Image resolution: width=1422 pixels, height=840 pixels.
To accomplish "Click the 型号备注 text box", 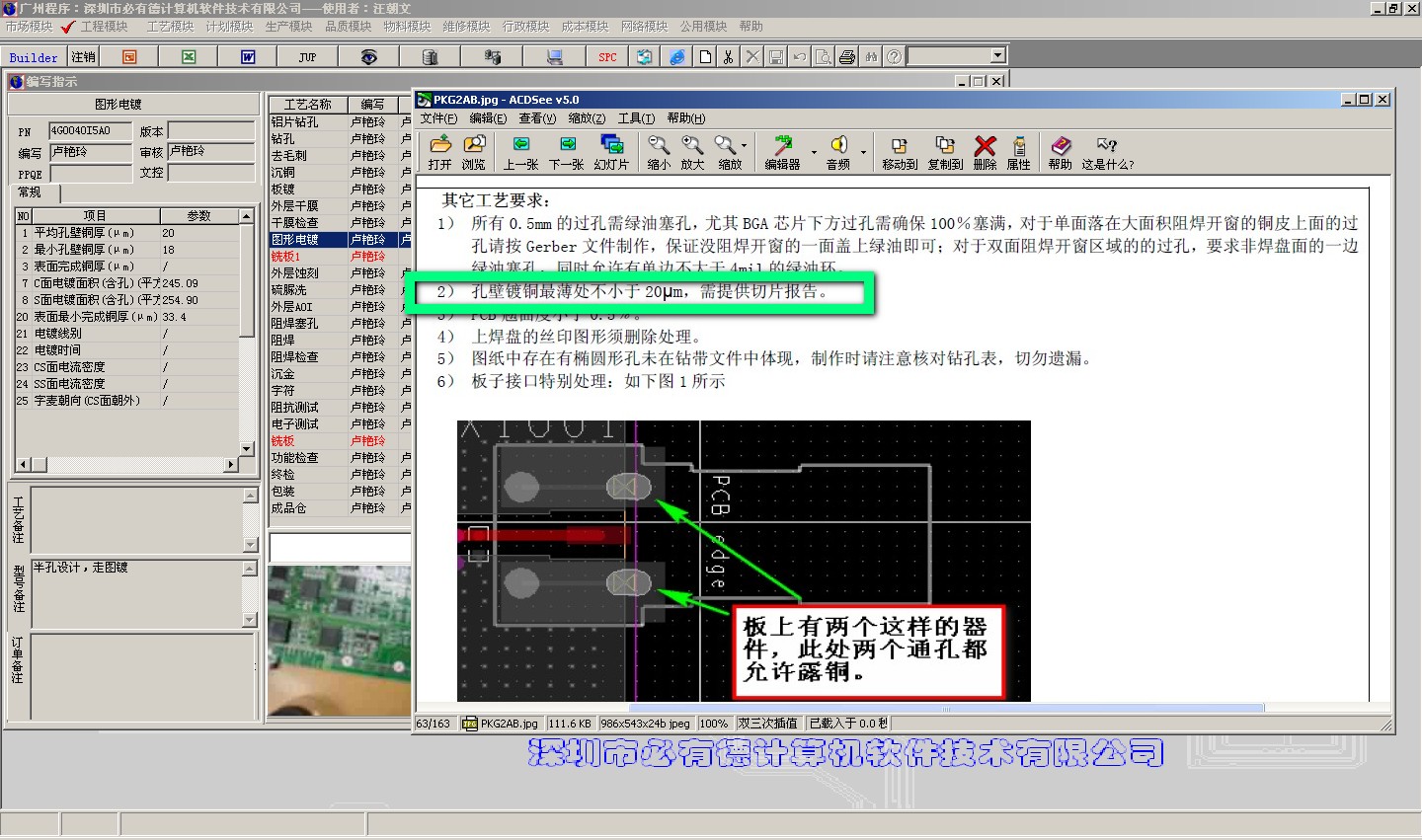I will pos(137,594).
